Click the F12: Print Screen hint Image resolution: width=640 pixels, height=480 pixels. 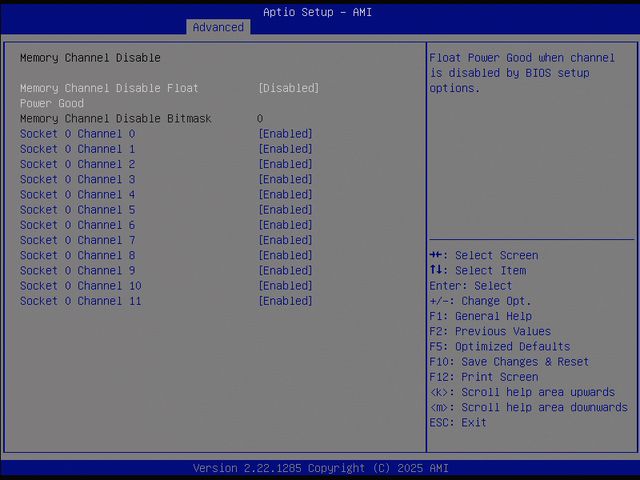pyautogui.click(x=484, y=377)
